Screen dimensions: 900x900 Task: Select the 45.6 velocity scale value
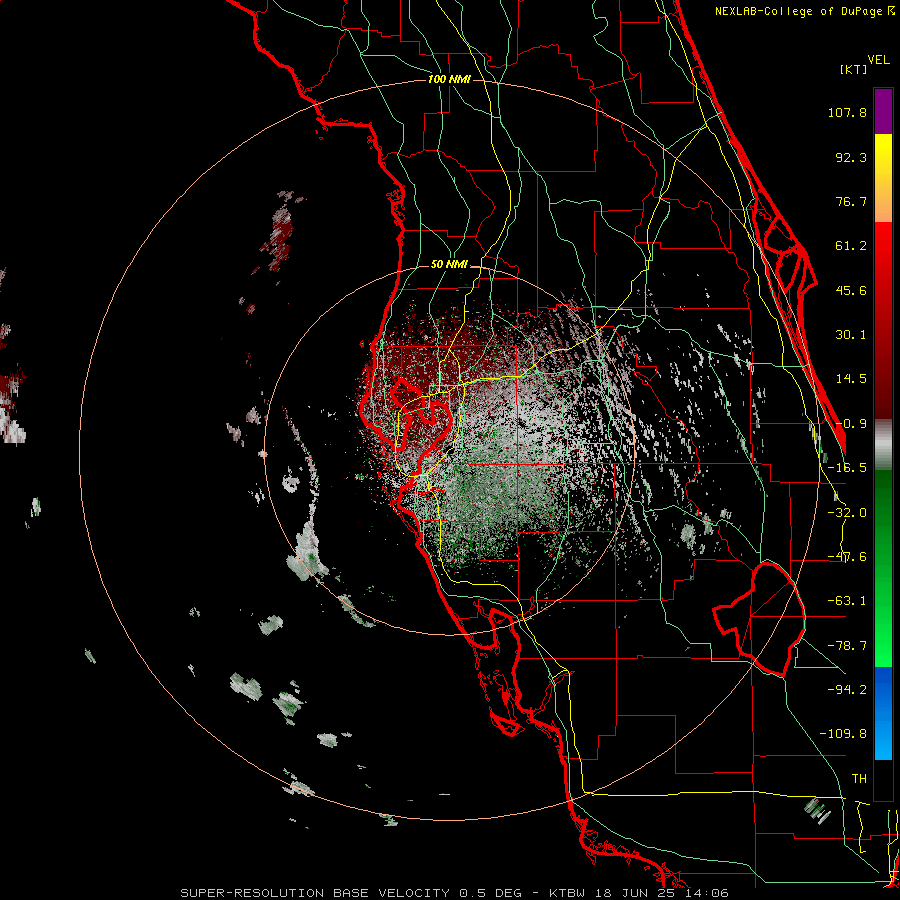click(851, 290)
